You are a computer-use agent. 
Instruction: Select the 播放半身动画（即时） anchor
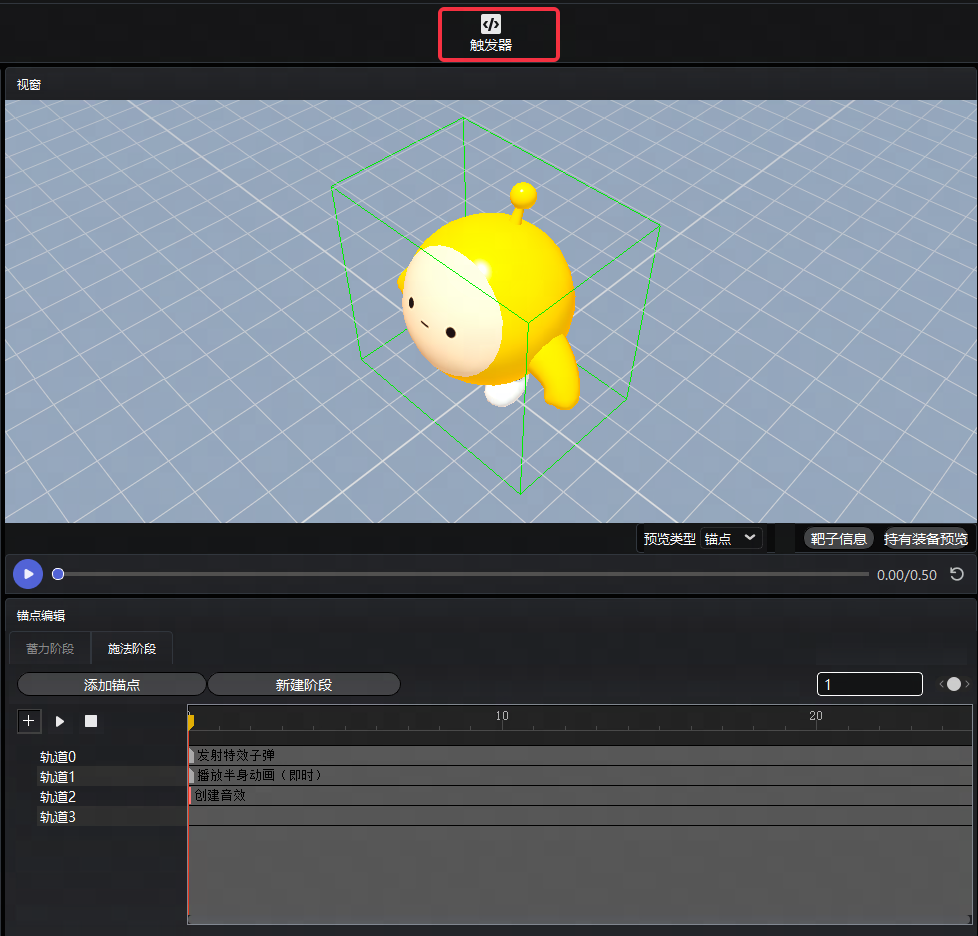click(256, 775)
